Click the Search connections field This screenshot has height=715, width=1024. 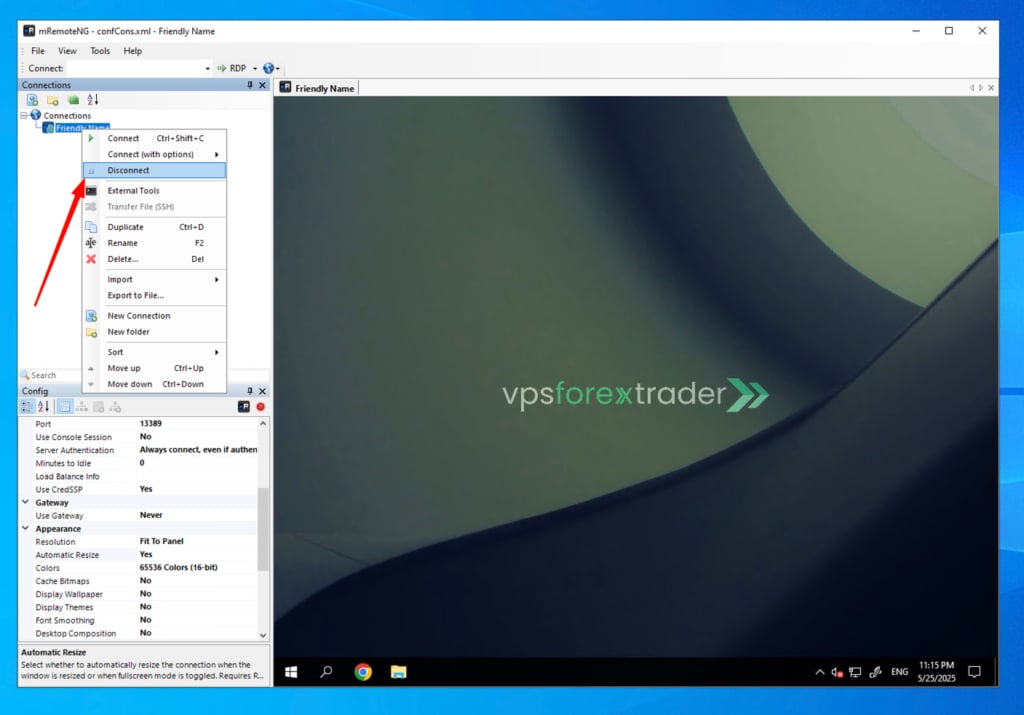(51, 375)
